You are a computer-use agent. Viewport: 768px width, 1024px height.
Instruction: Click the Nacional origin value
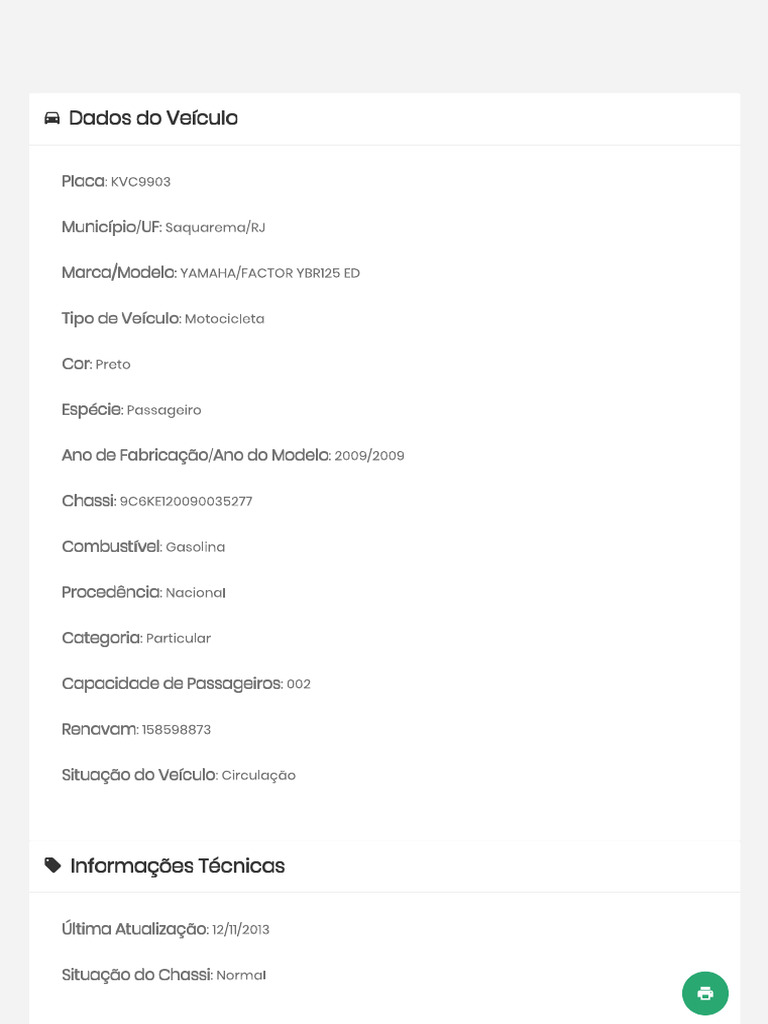tap(195, 593)
